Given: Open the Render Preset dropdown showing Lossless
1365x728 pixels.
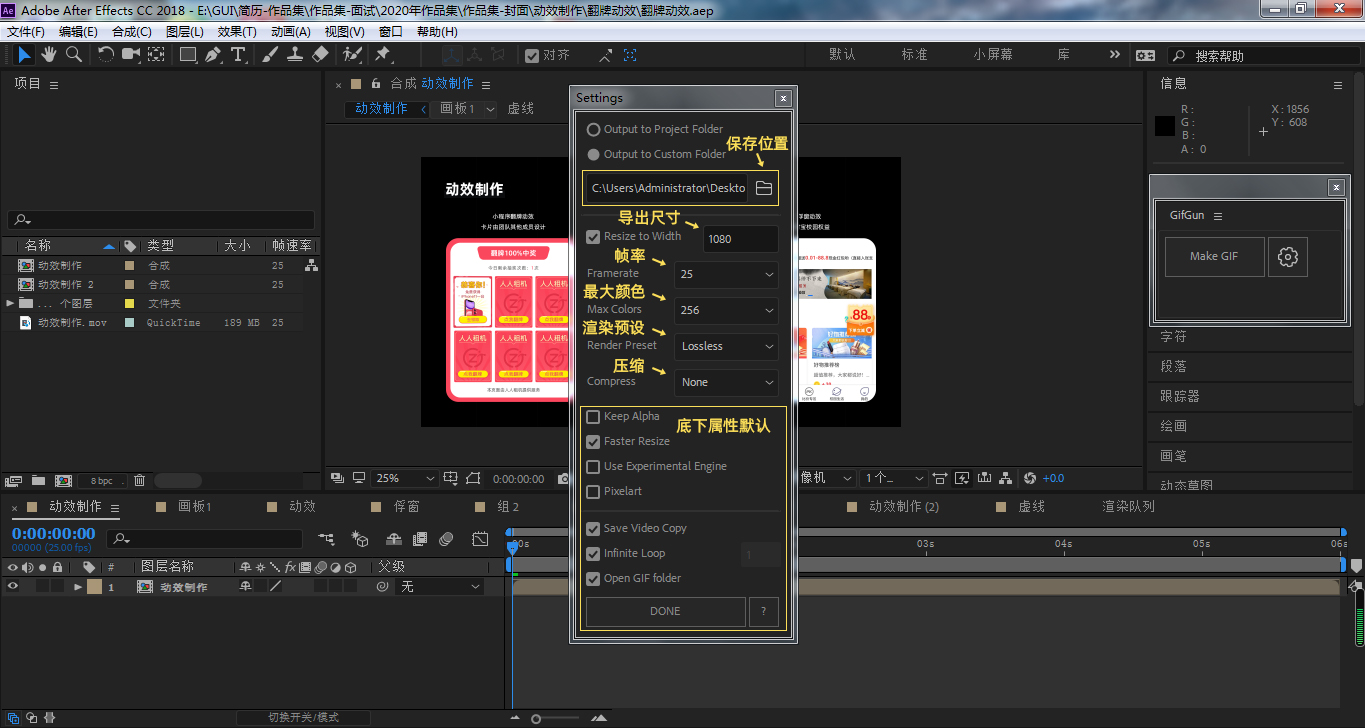Looking at the screenshot, I should [x=726, y=346].
